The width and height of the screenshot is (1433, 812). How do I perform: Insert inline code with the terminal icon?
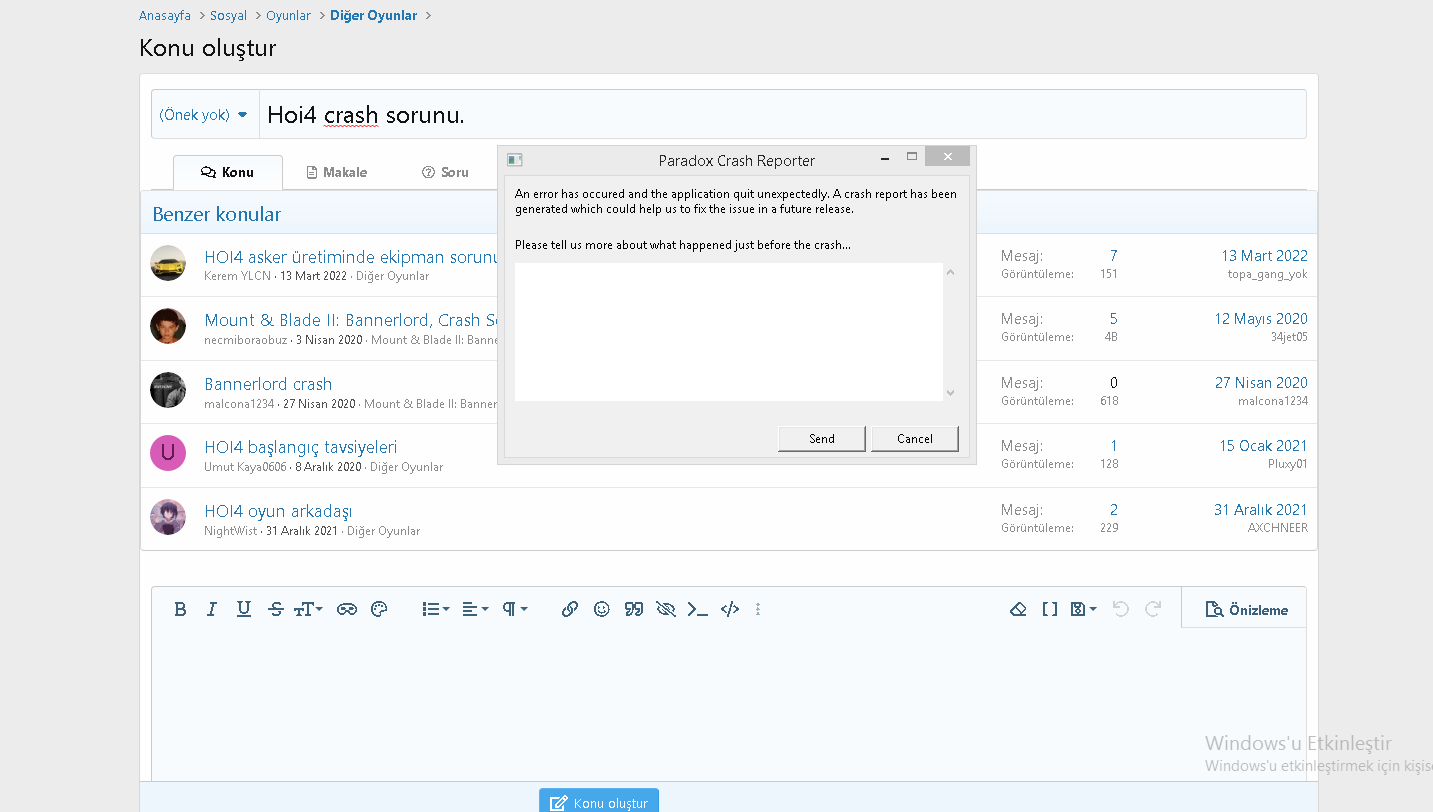(698, 609)
